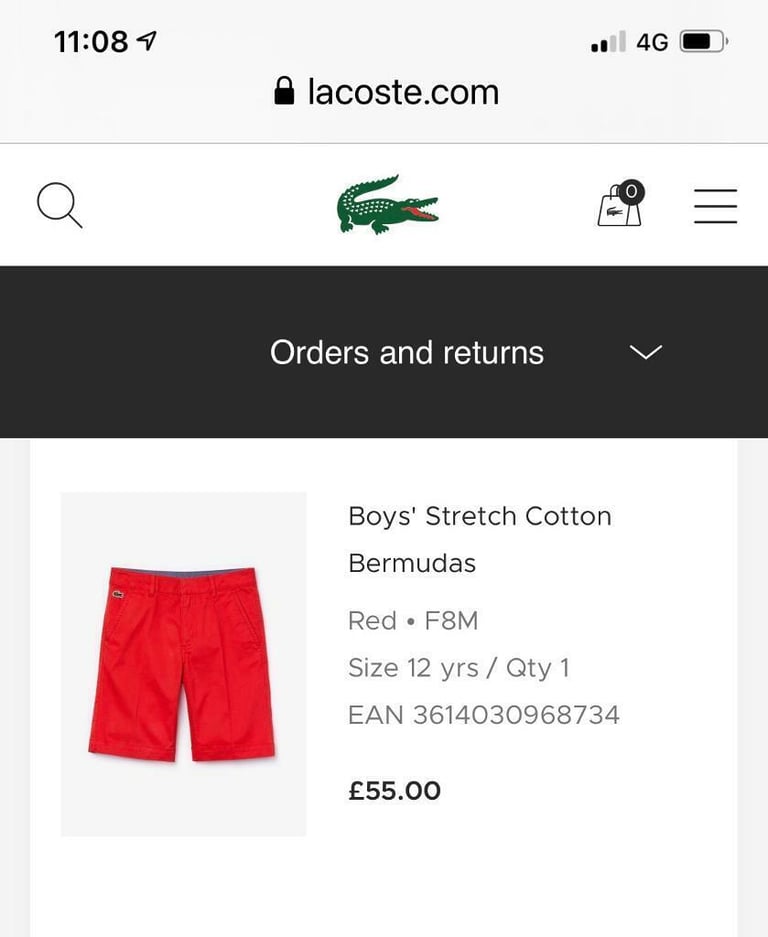Expand the Orders and returns chevron
This screenshot has height=937, width=768.
click(646, 352)
